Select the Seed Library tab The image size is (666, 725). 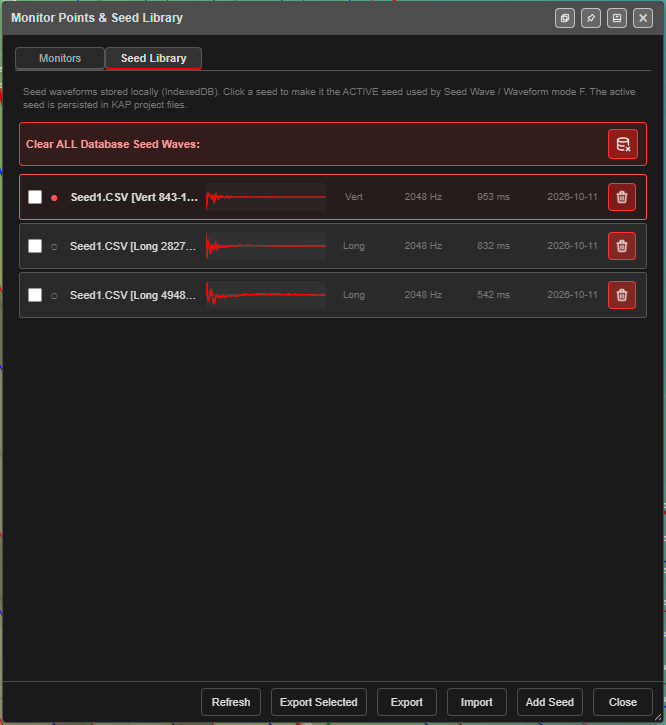point(154,58)
